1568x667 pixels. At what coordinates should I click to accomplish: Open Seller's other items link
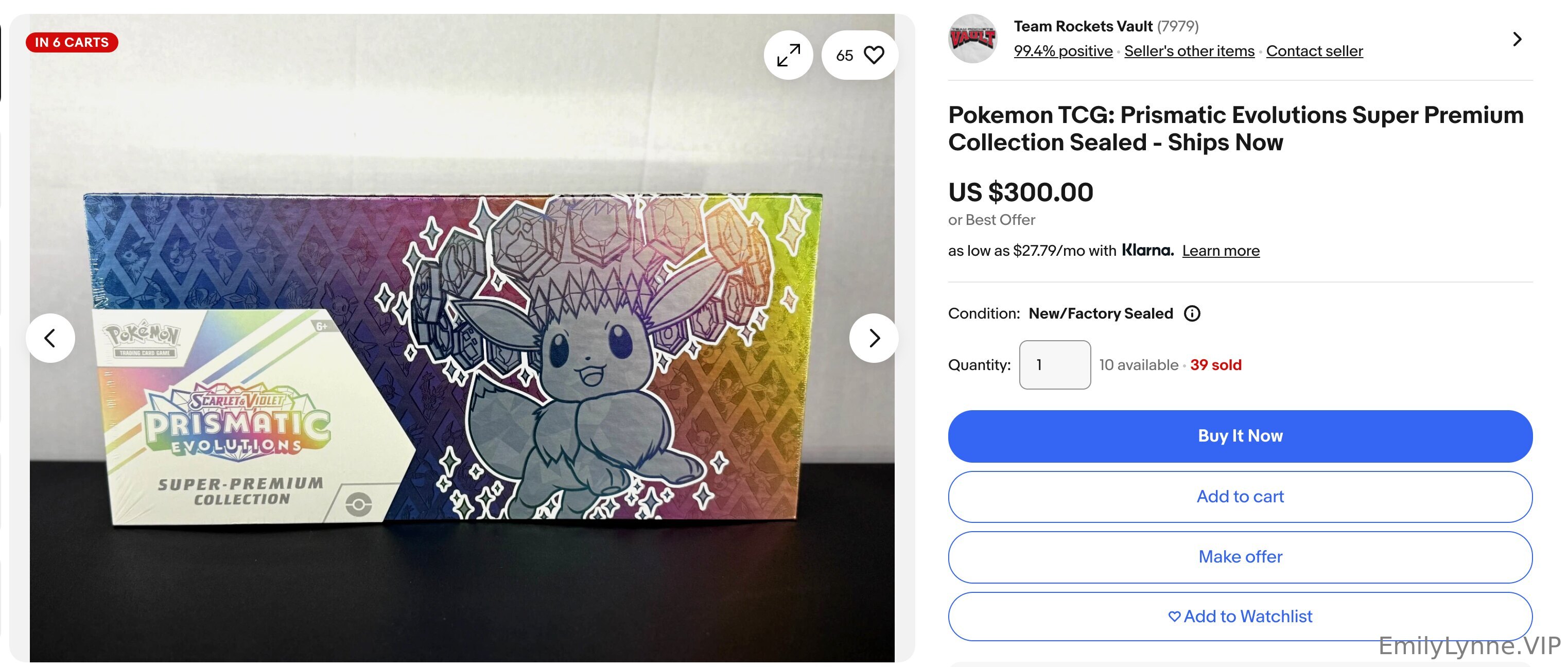point(1189,51)
